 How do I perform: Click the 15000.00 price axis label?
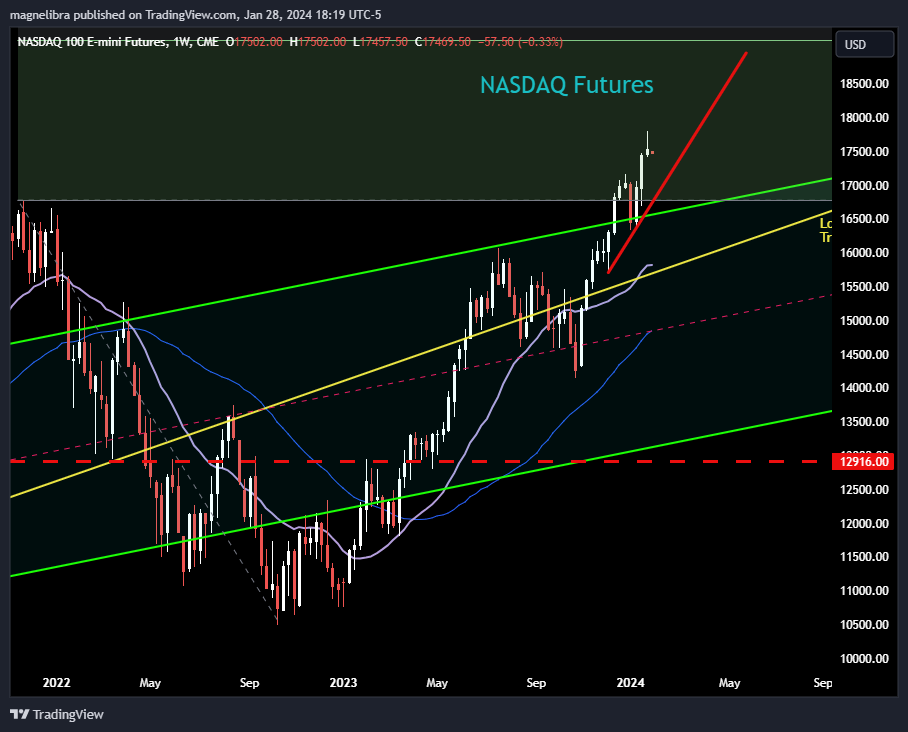[x=864, y=320]
